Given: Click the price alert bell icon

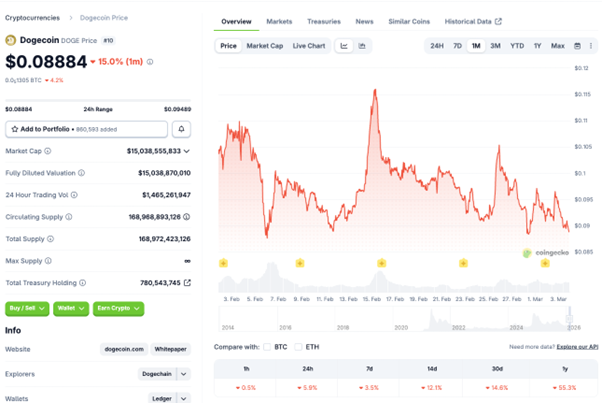Looking at the screenshot, I should (x=182, y=129).
